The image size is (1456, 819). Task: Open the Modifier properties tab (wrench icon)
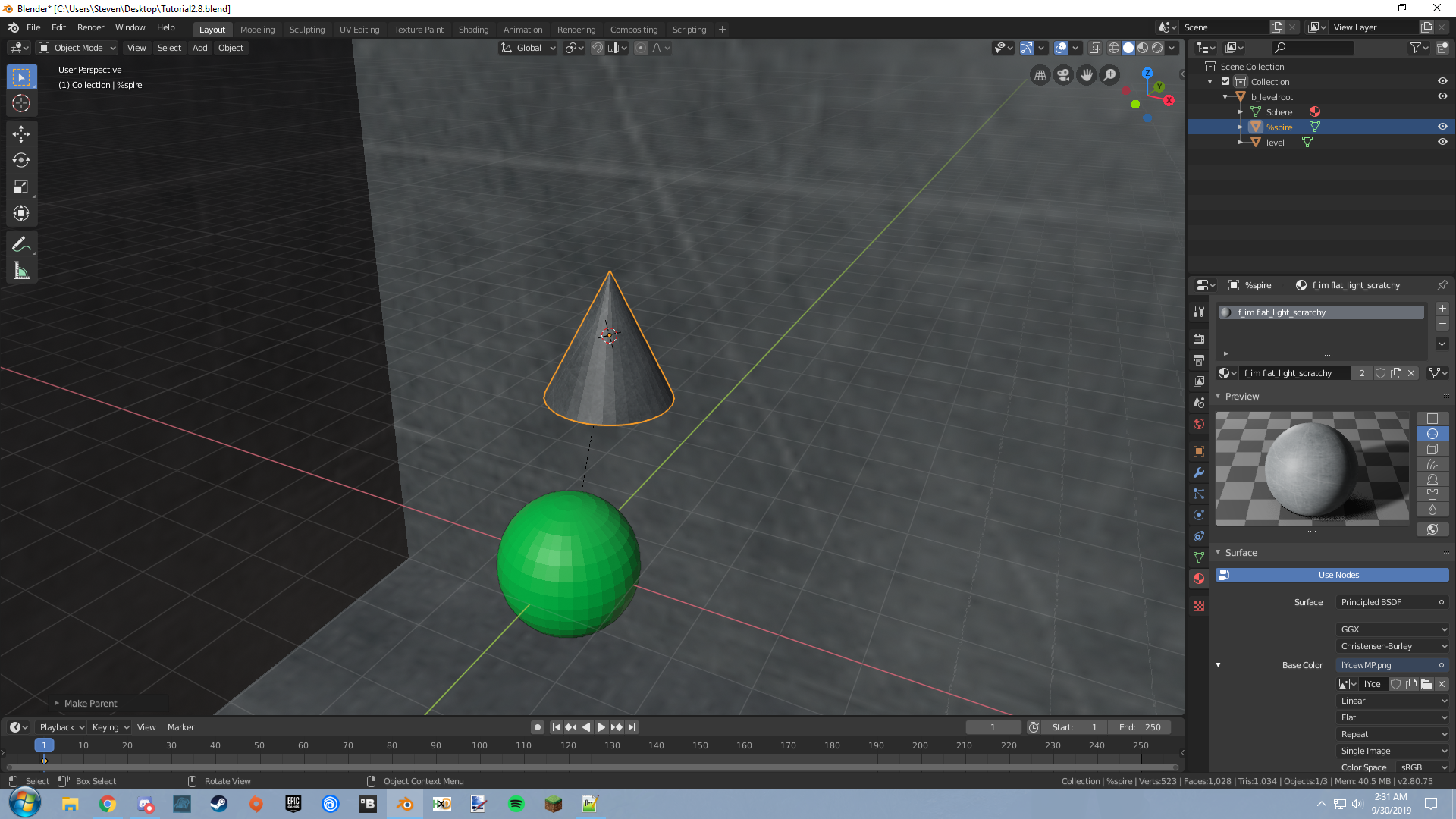[x=1198, y=472]
